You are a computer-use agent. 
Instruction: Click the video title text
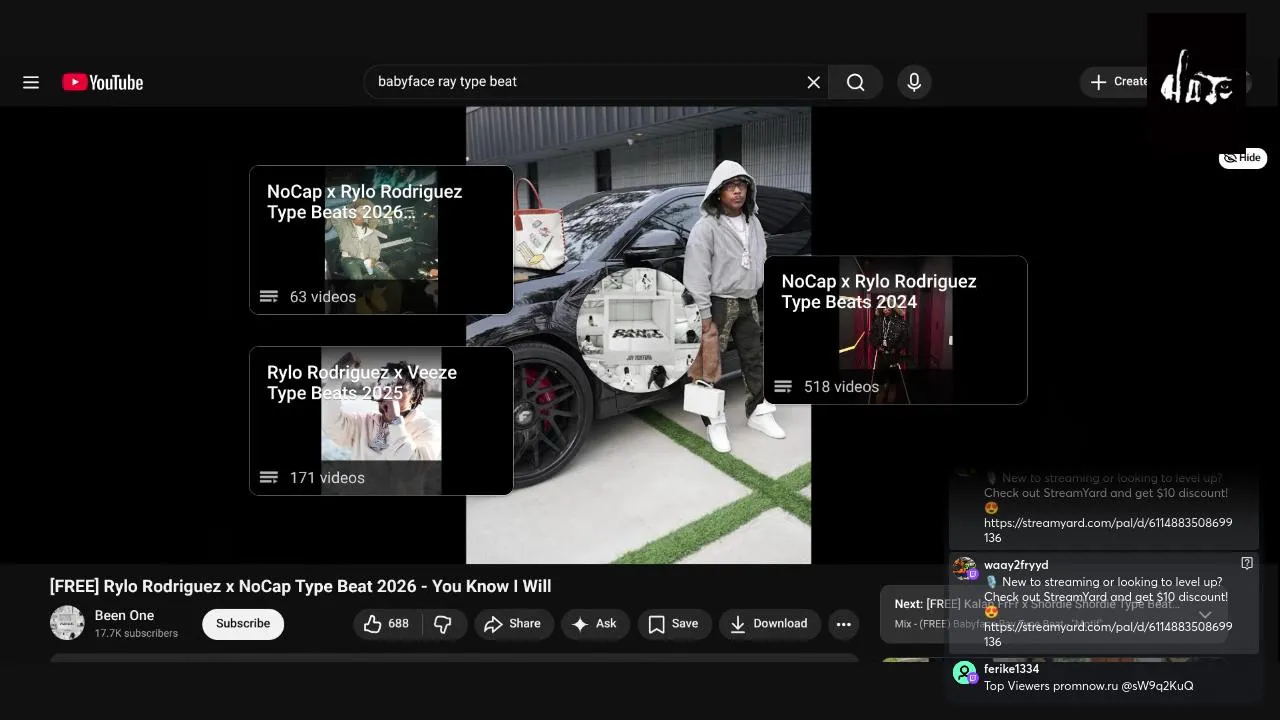coord(300,586)
